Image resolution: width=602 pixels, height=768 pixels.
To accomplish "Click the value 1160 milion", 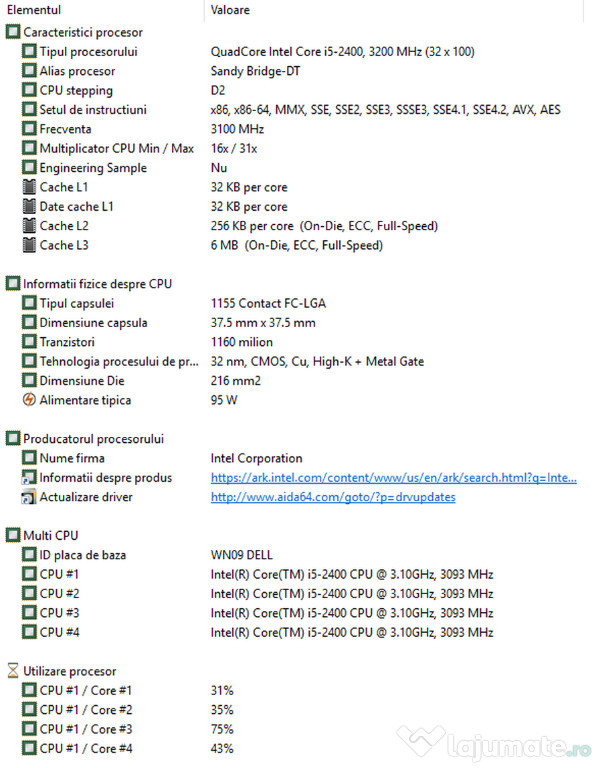I will click(241, 342).
